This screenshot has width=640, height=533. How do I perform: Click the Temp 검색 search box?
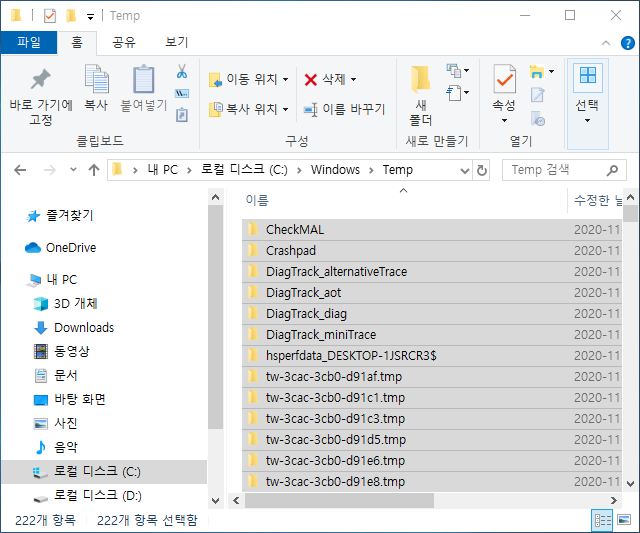[x=564, y=170]
